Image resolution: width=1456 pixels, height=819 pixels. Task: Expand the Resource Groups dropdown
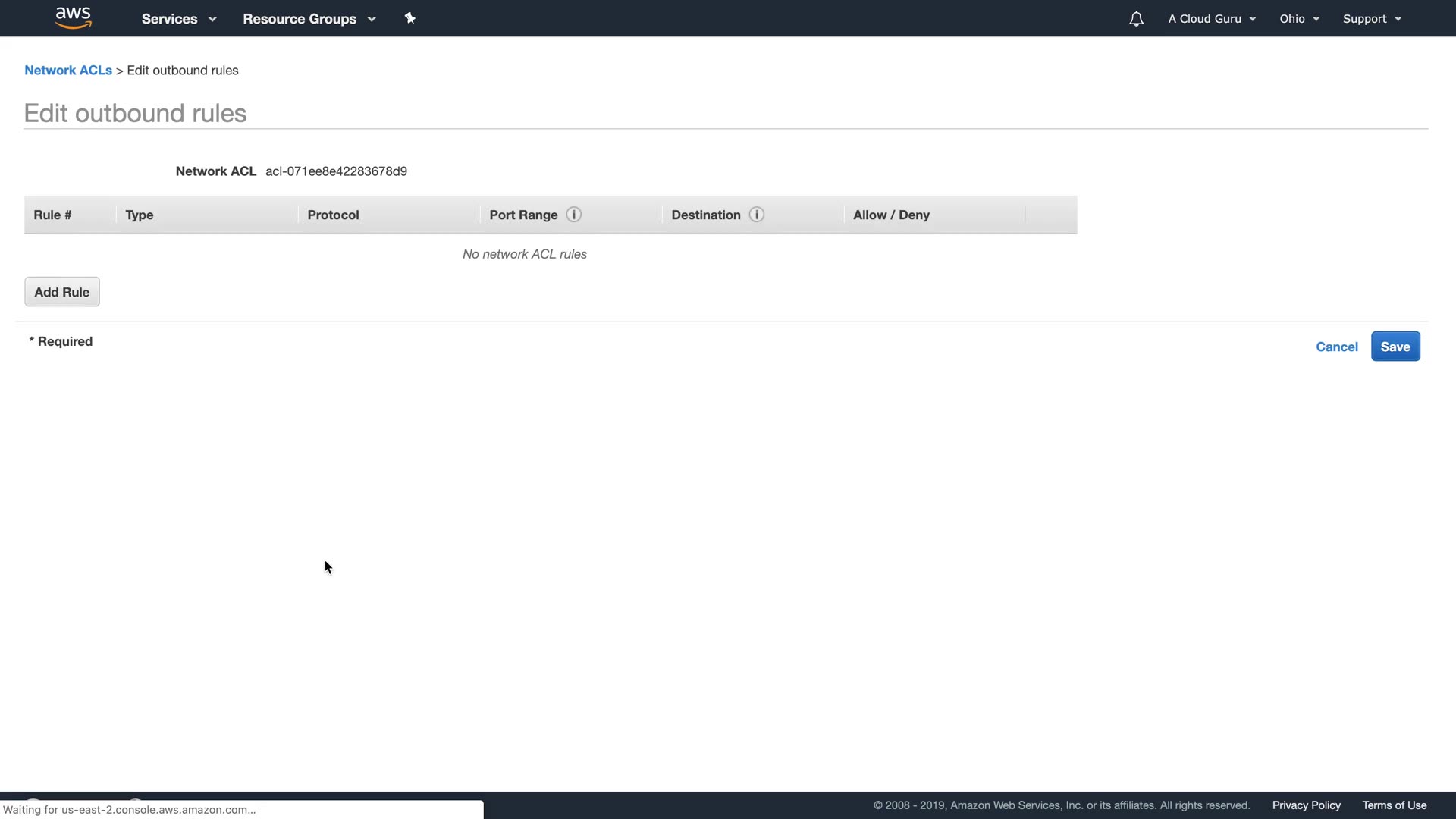[x=309, y=19]
